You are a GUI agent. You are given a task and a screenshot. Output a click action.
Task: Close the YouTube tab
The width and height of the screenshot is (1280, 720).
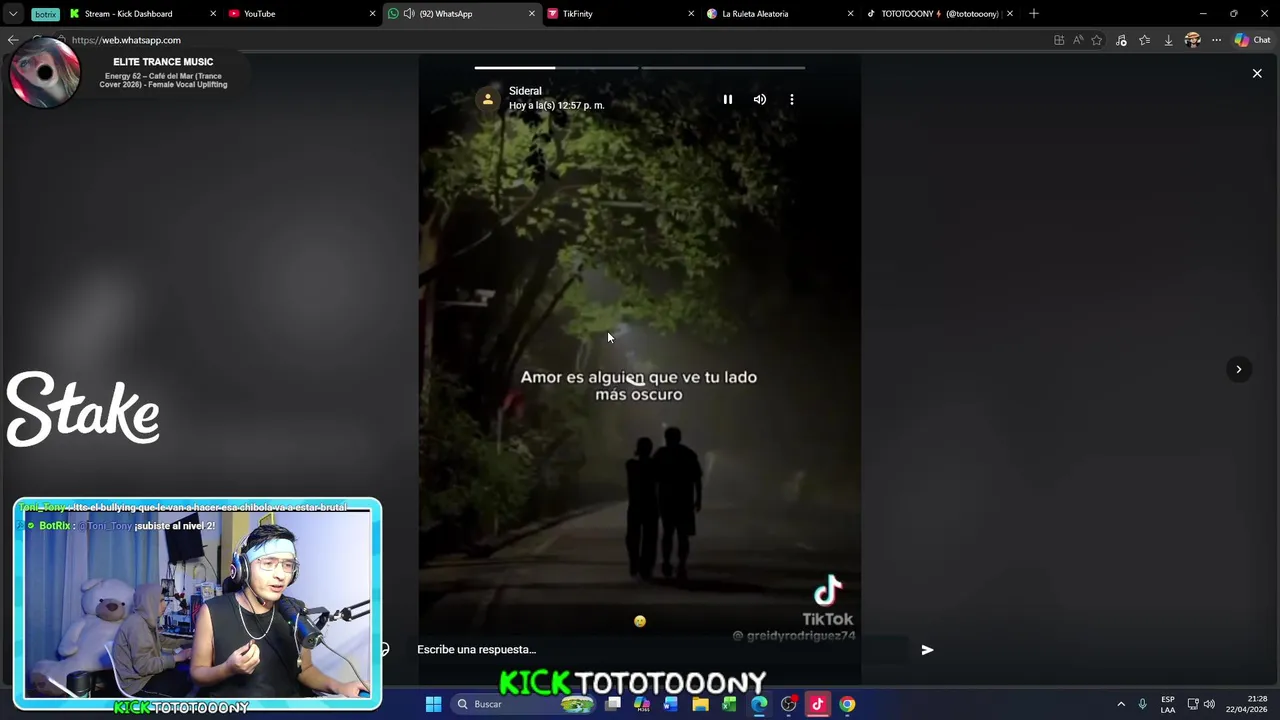coord(372,14)
